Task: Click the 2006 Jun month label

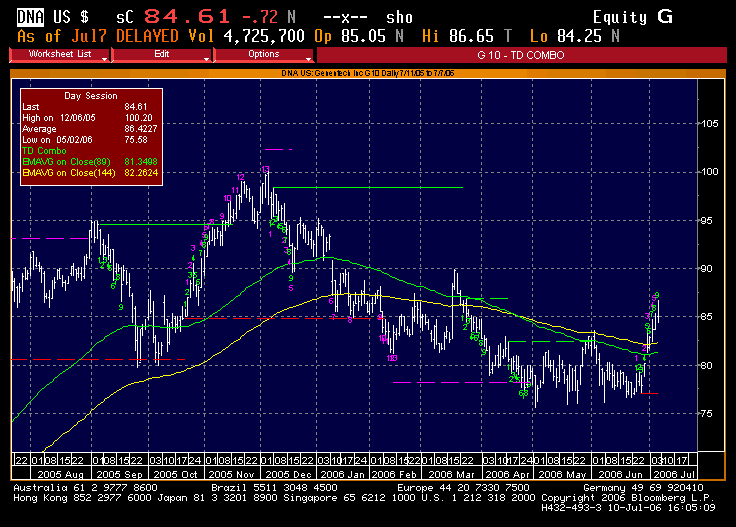Action: [x=621, y=474]
